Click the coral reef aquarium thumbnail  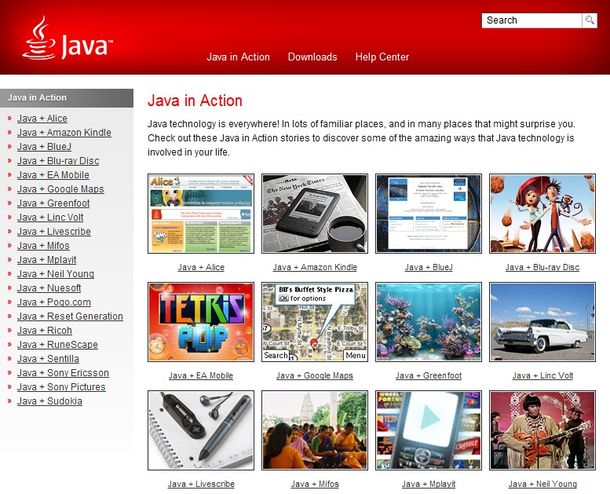[x=428, y=322]
